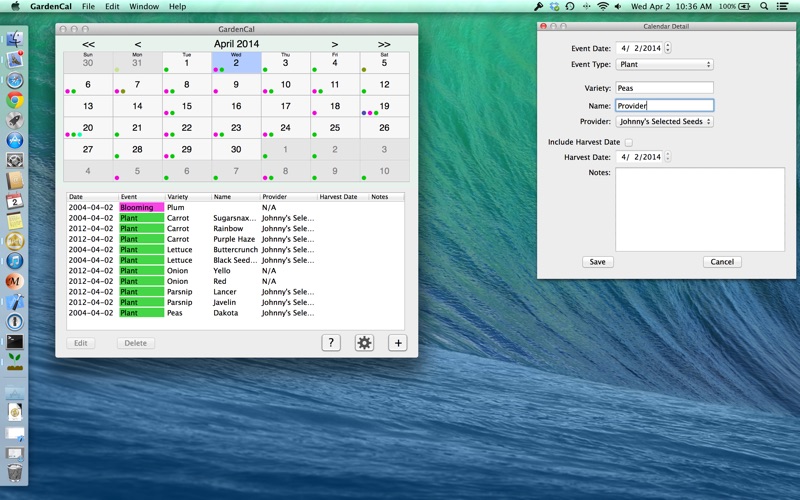Click the Harvest Date stepper arrows
This screenshot has width=800, height=500.
[668, 157]
